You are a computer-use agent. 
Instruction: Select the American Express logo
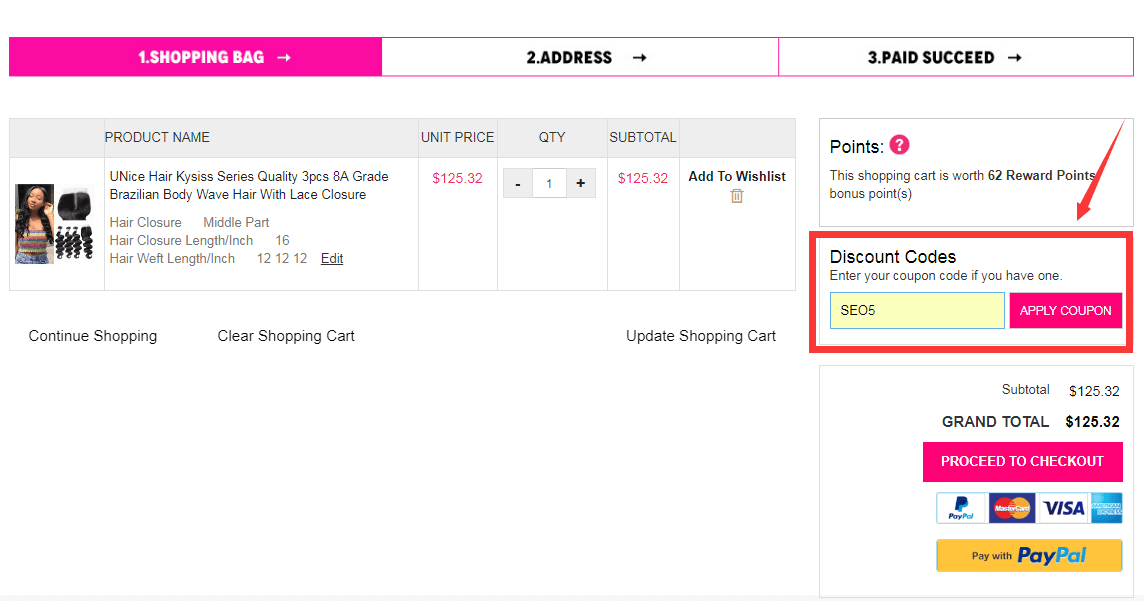pyautogui.click(x=1107, y=508)
